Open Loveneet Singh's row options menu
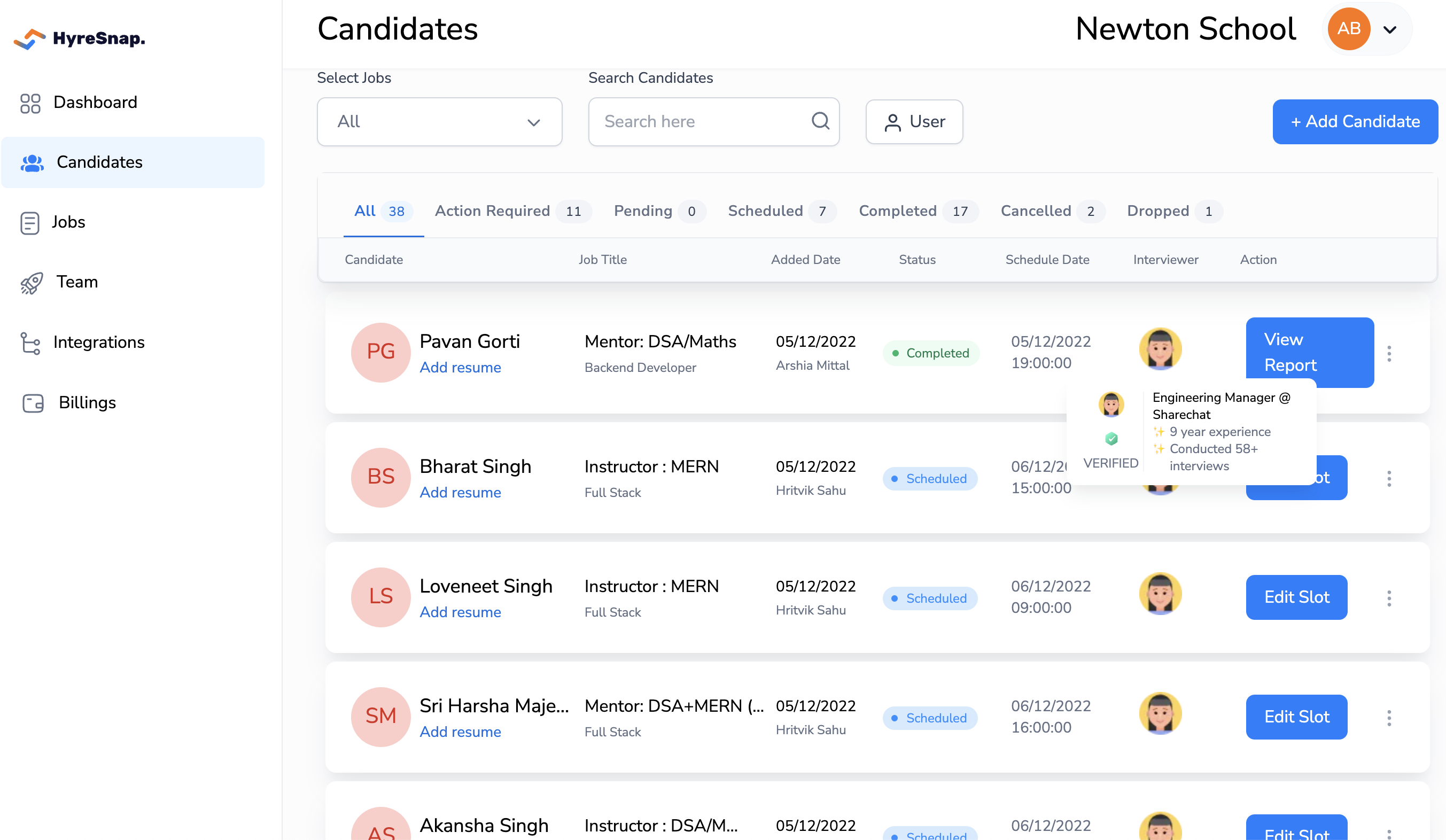1446x840 pixels. point(1390,597)
